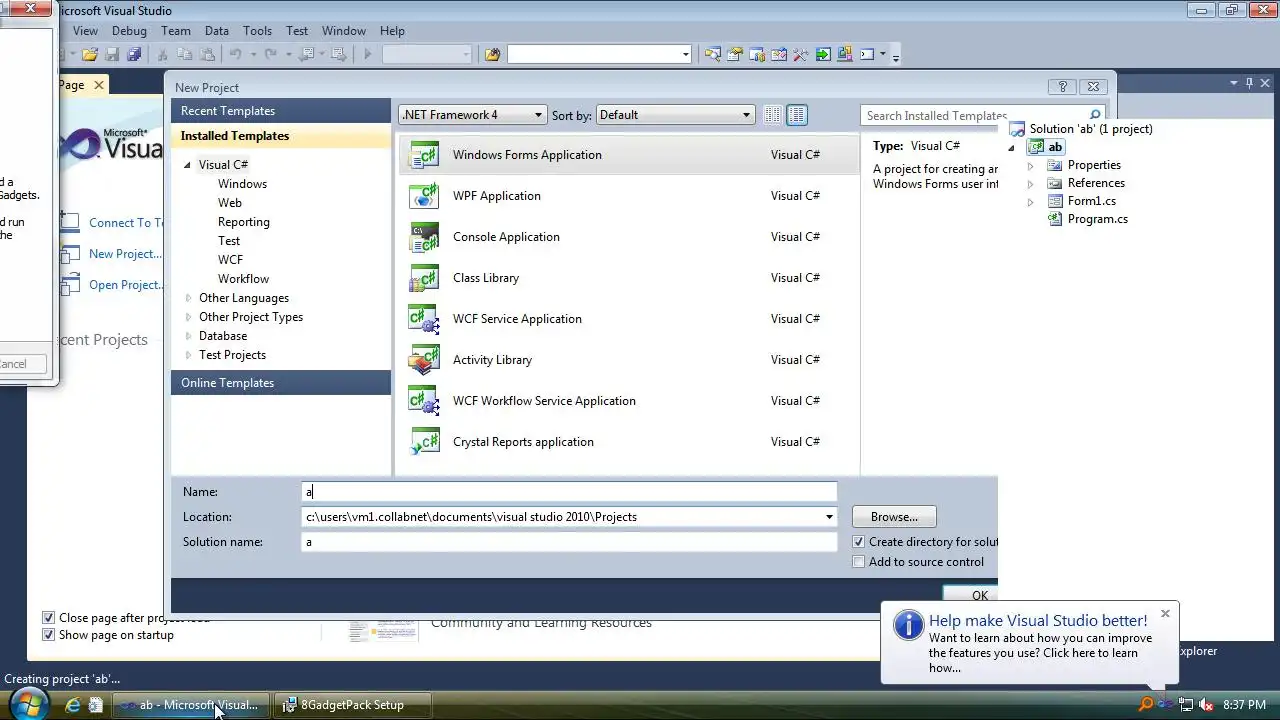Click the Copy toolbar icon
Screen dimensions: 1280x720
184,54
